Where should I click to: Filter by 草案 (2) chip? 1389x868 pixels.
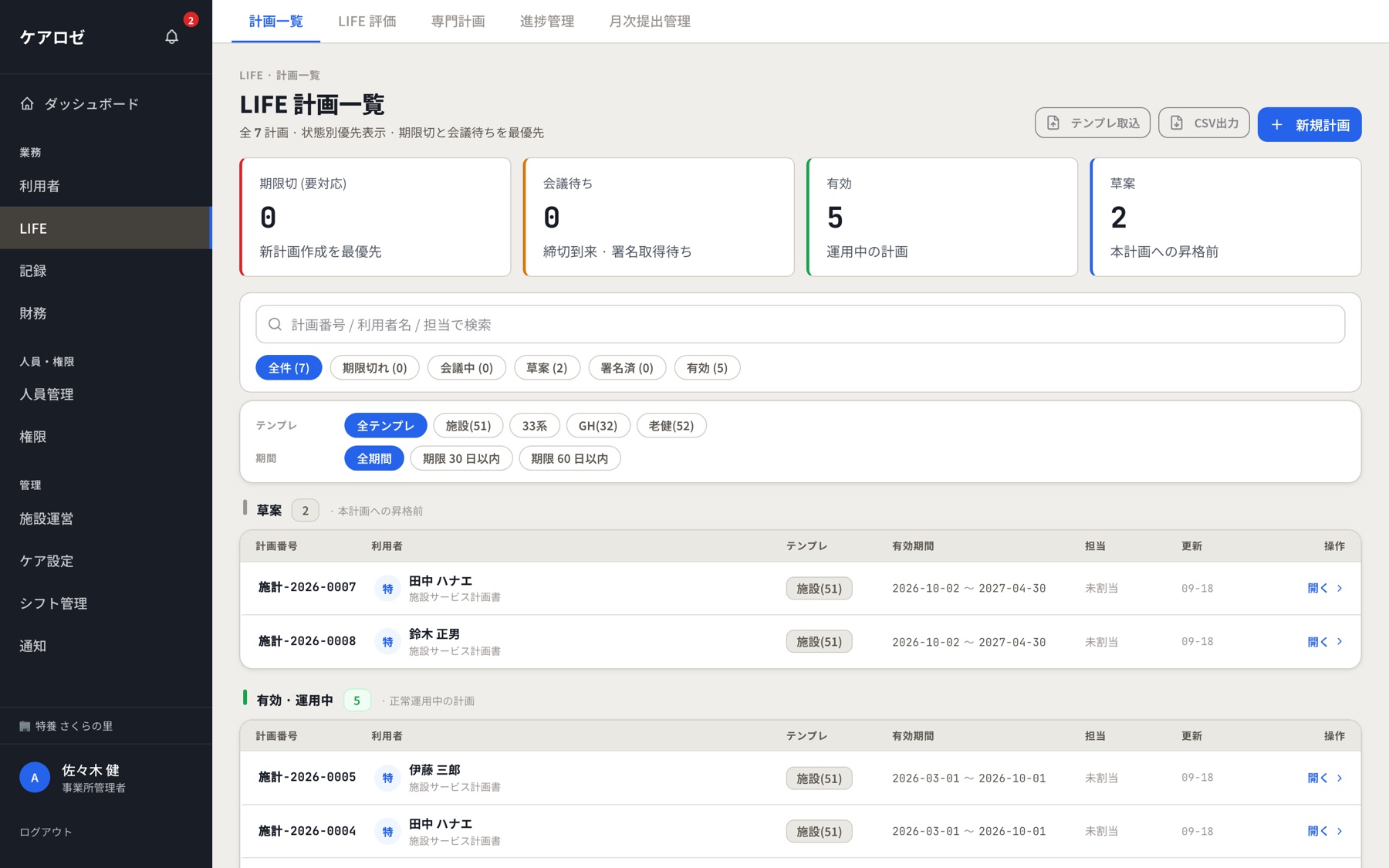(x=546, y=368)
